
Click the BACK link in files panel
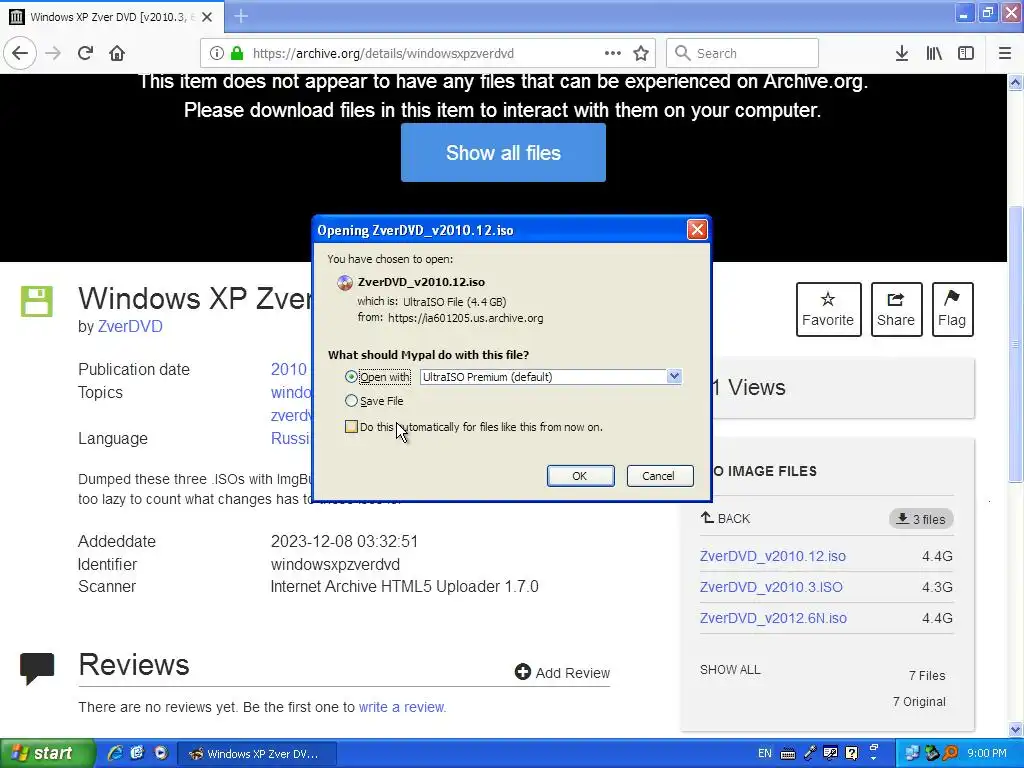[x=725, y=519]
